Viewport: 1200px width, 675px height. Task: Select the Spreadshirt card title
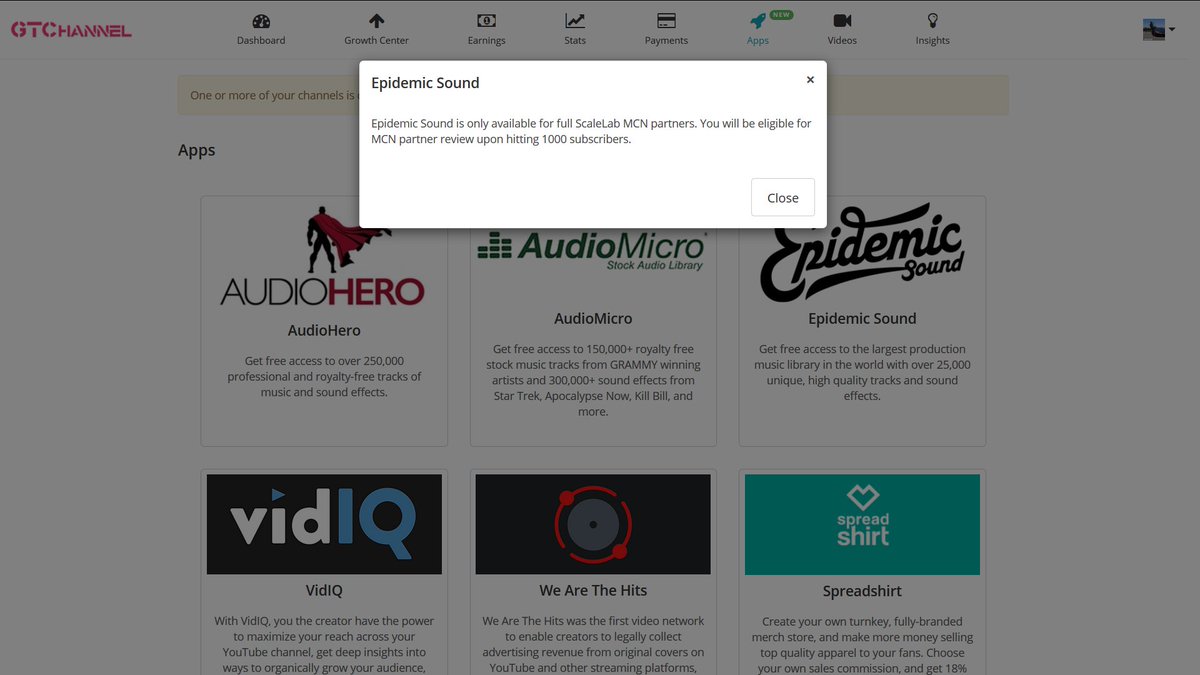(862, 591)
